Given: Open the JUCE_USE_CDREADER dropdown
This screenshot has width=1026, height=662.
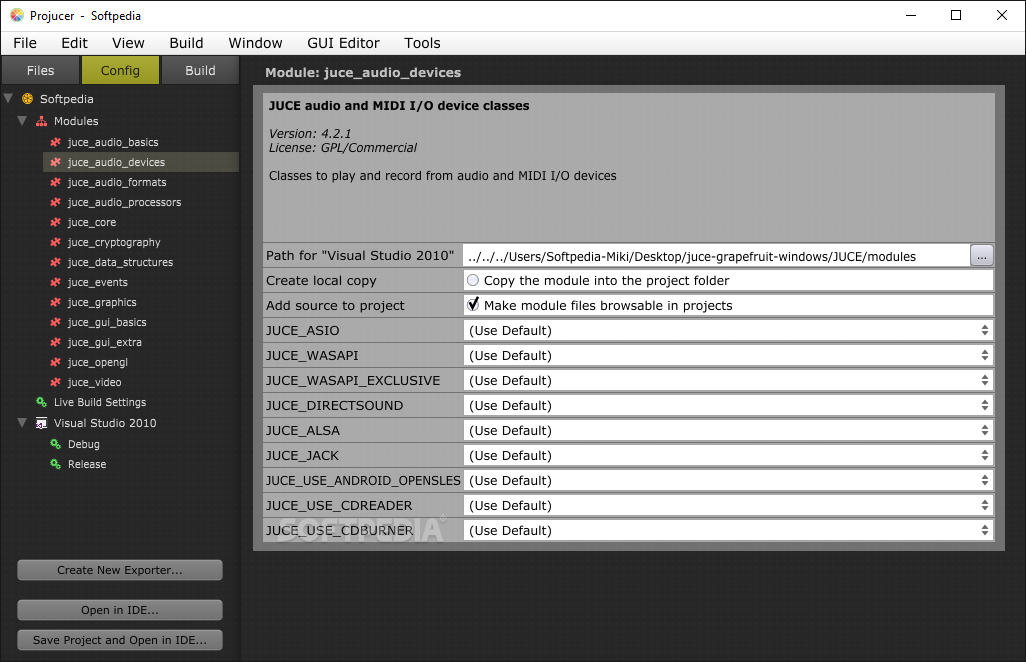Looking at the screenshot, I should click(728, 505).
